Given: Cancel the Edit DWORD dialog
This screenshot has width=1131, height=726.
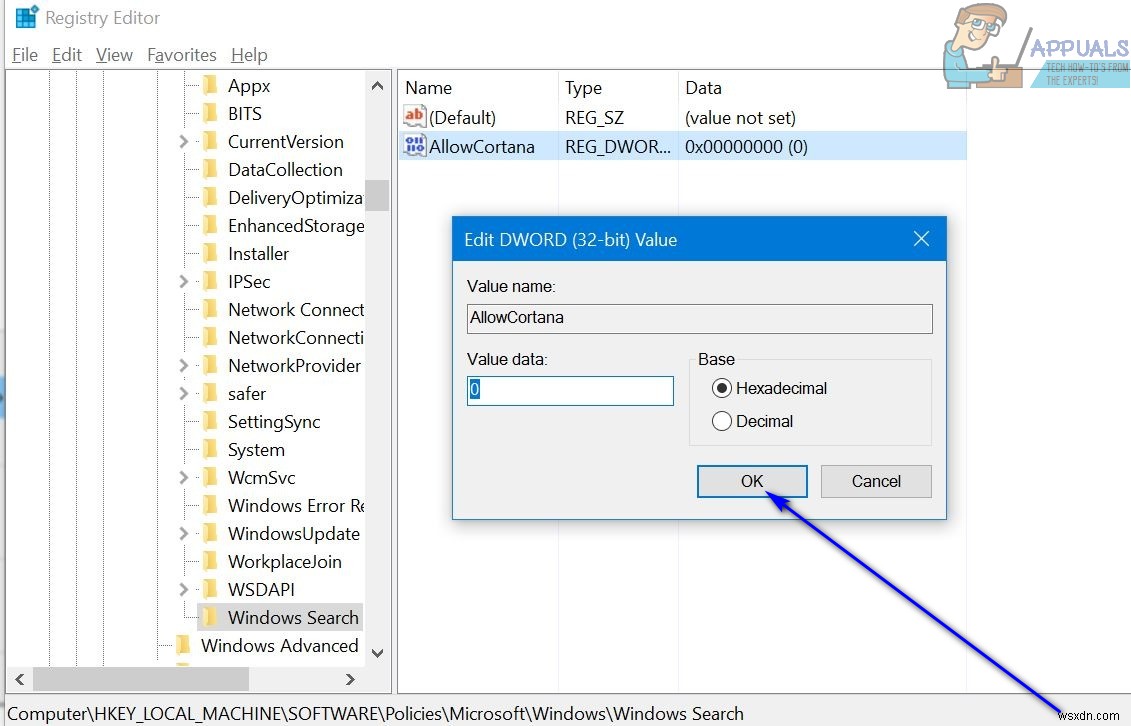Looking at the screenshot, I should click(876, 481).
